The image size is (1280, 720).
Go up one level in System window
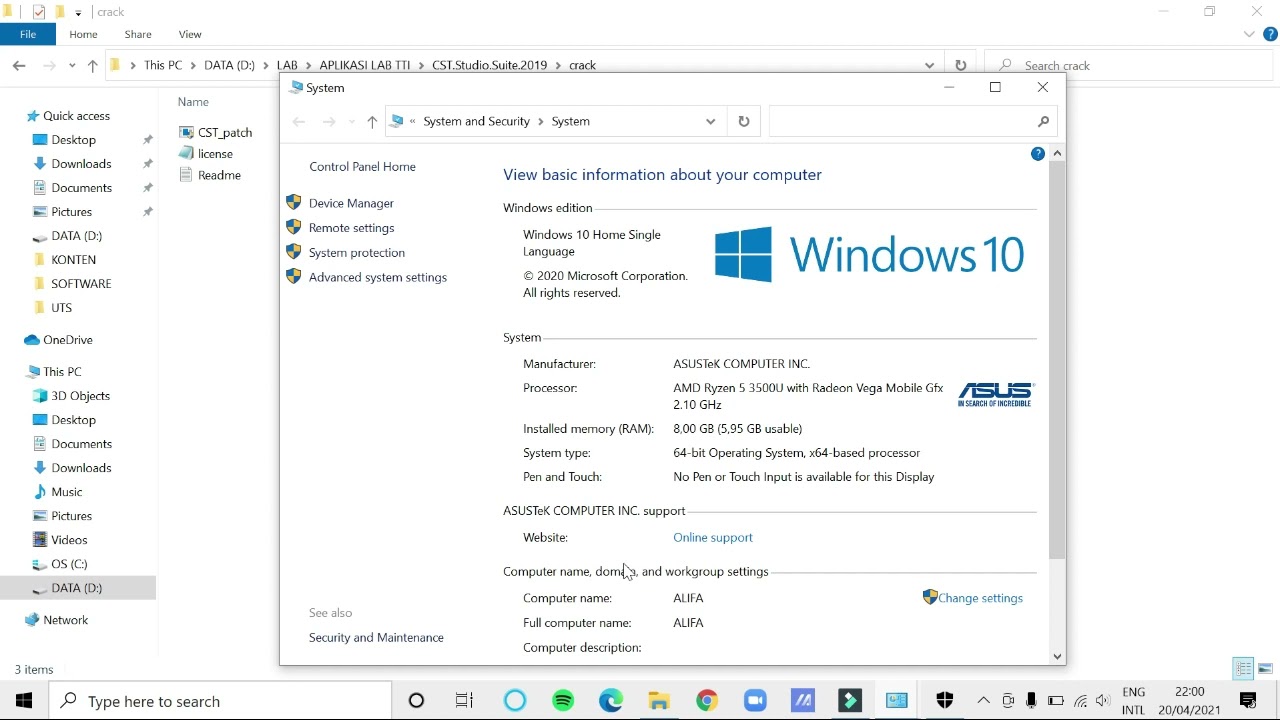(372, 121)
